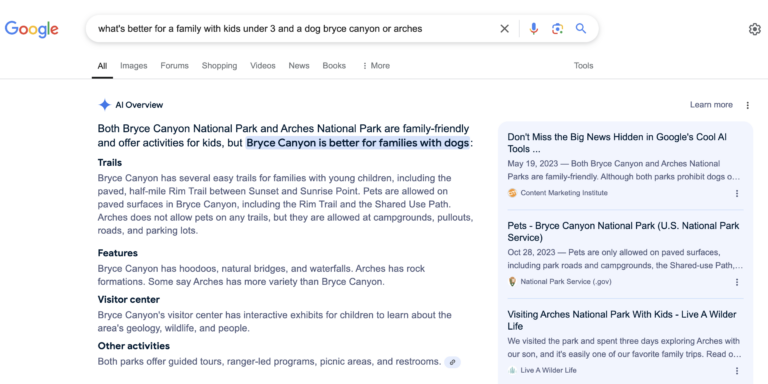Open options for National Park Service source
The image size is (768, 384).
[x=737, y=282]
